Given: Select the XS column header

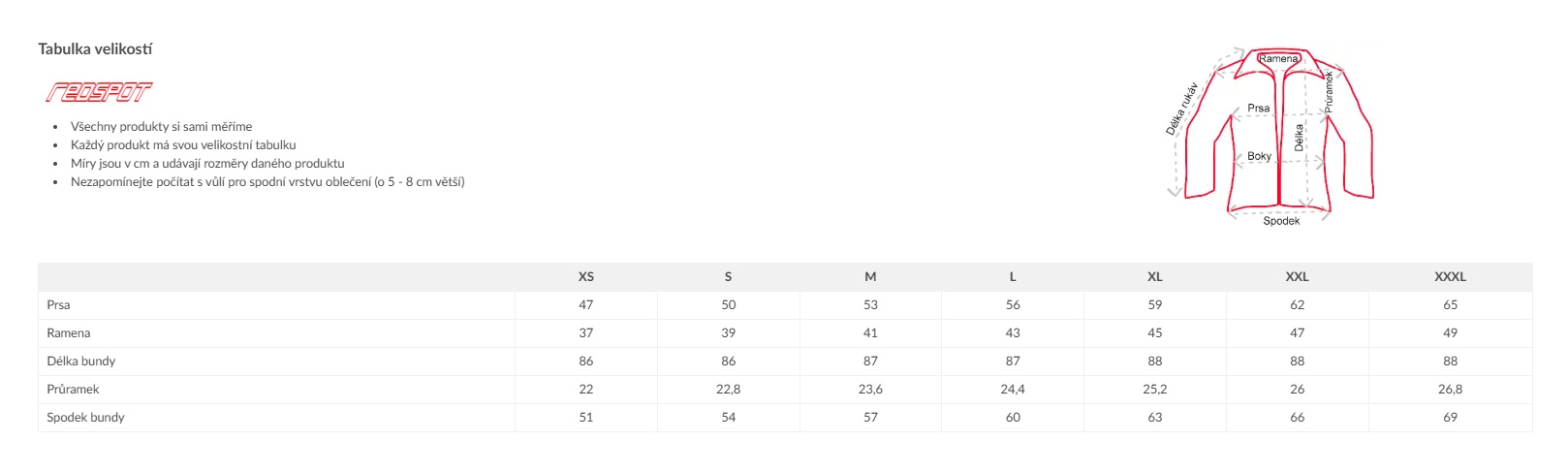Looking at the screenshot, I should (586, 276).
